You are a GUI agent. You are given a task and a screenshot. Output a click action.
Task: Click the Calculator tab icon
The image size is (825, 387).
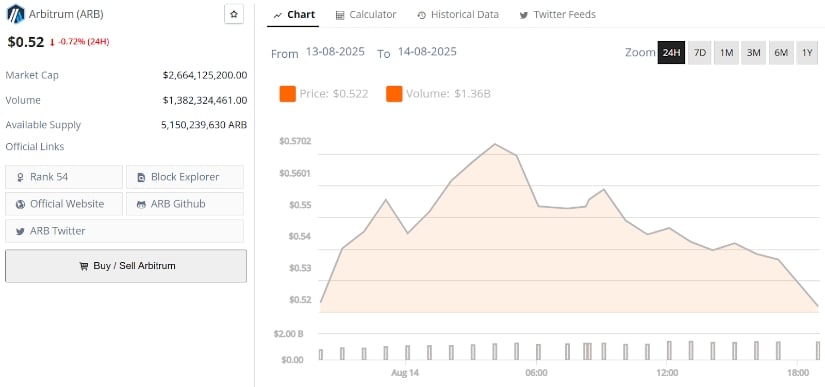[x=340, y=15]
